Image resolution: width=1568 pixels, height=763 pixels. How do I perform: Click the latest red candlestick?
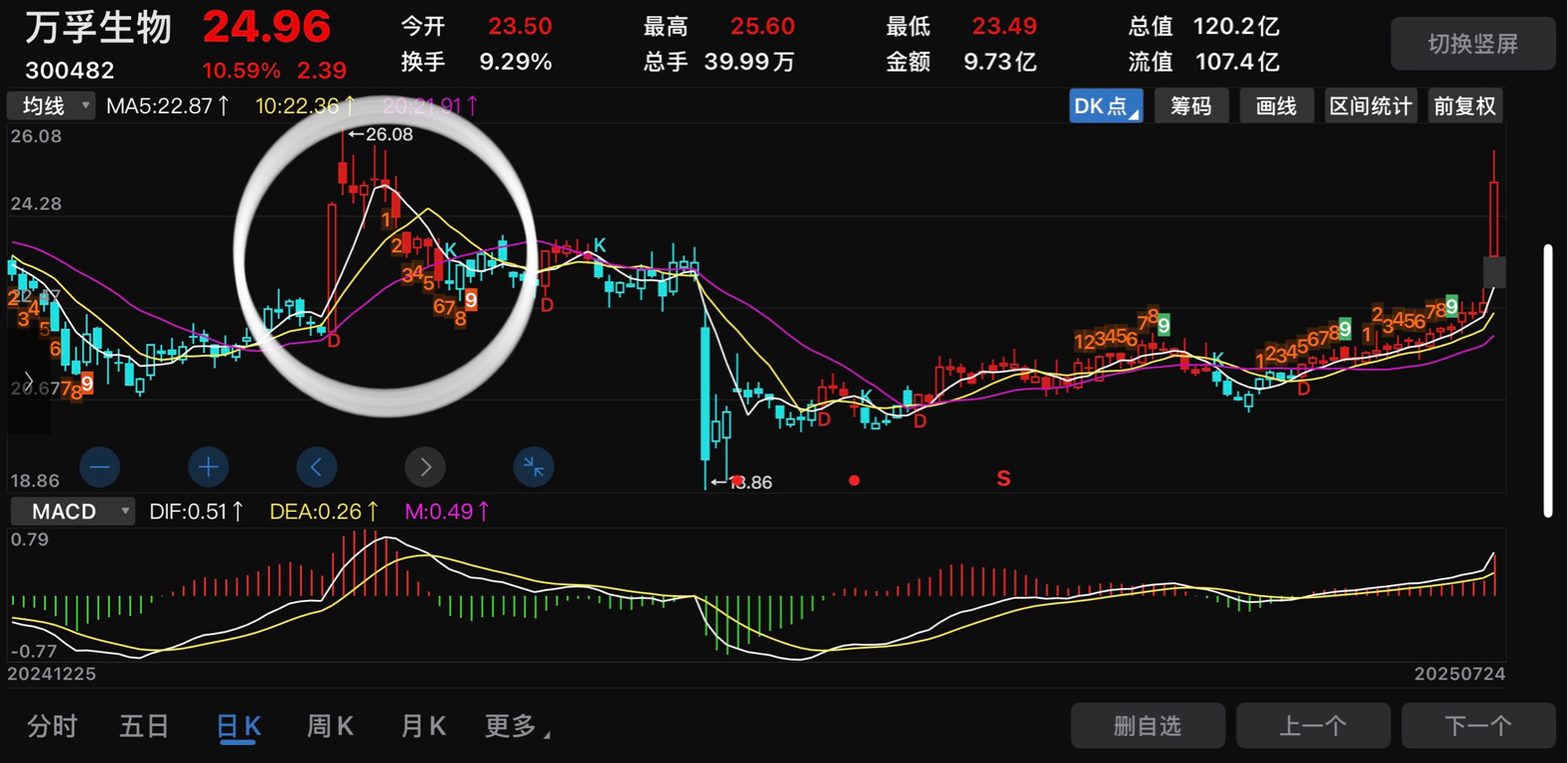pos(1493,219)
